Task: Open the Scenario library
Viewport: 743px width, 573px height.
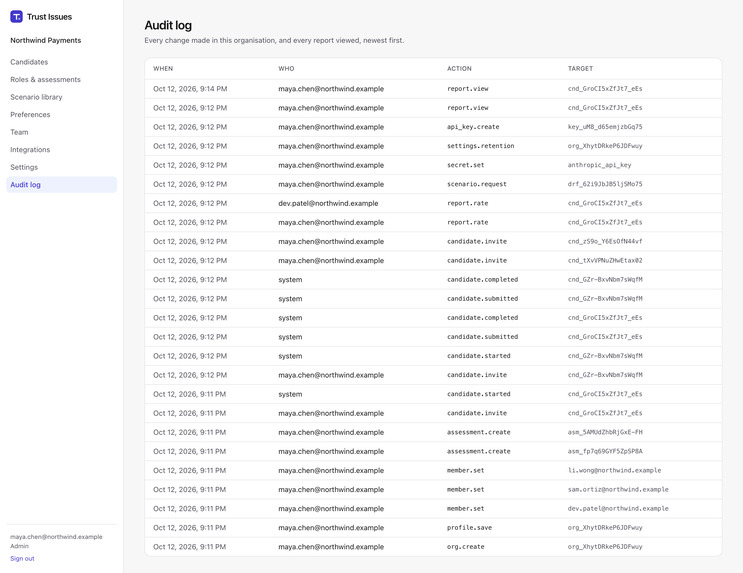Action: tap(36, 97)
